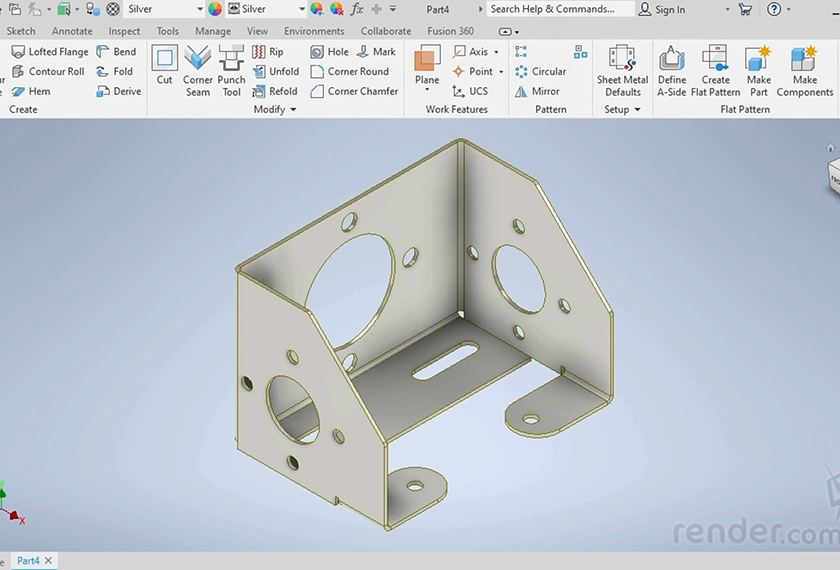Click the Sign In button
Image resolution: width=840 pixels, height=570 pixels.
662,9
